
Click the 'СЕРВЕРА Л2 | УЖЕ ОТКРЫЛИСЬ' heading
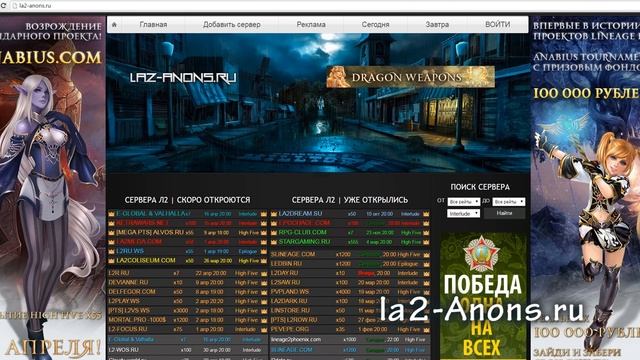point(350,200)
